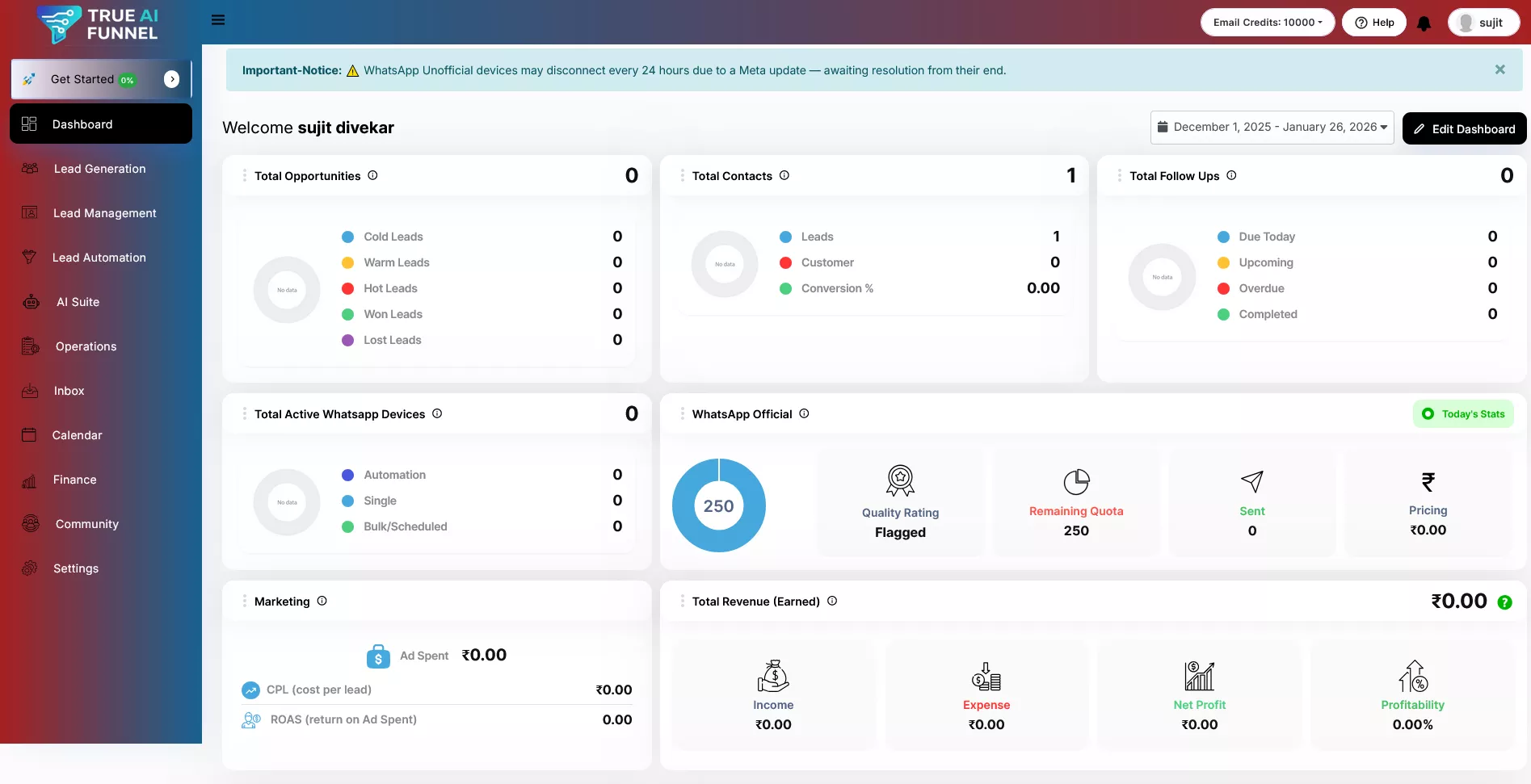Click the notification bell icon
Image resolution: width=1531 pixels, height=784 pixels.
click(1424, 23)
